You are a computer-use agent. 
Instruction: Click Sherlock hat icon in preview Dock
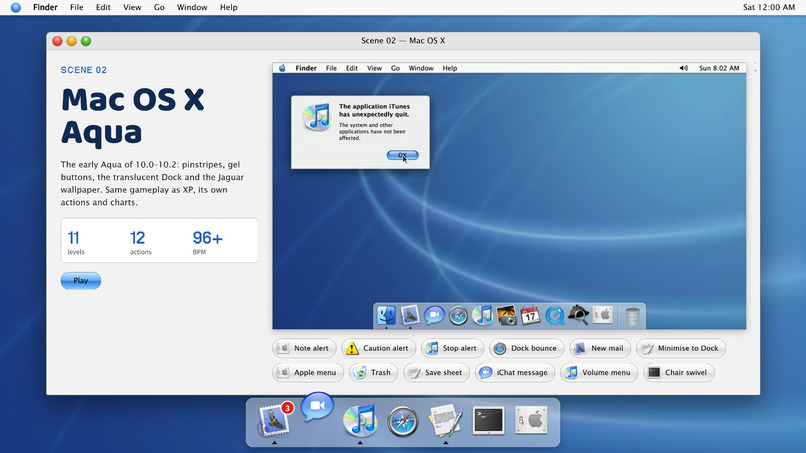point(578,315)
